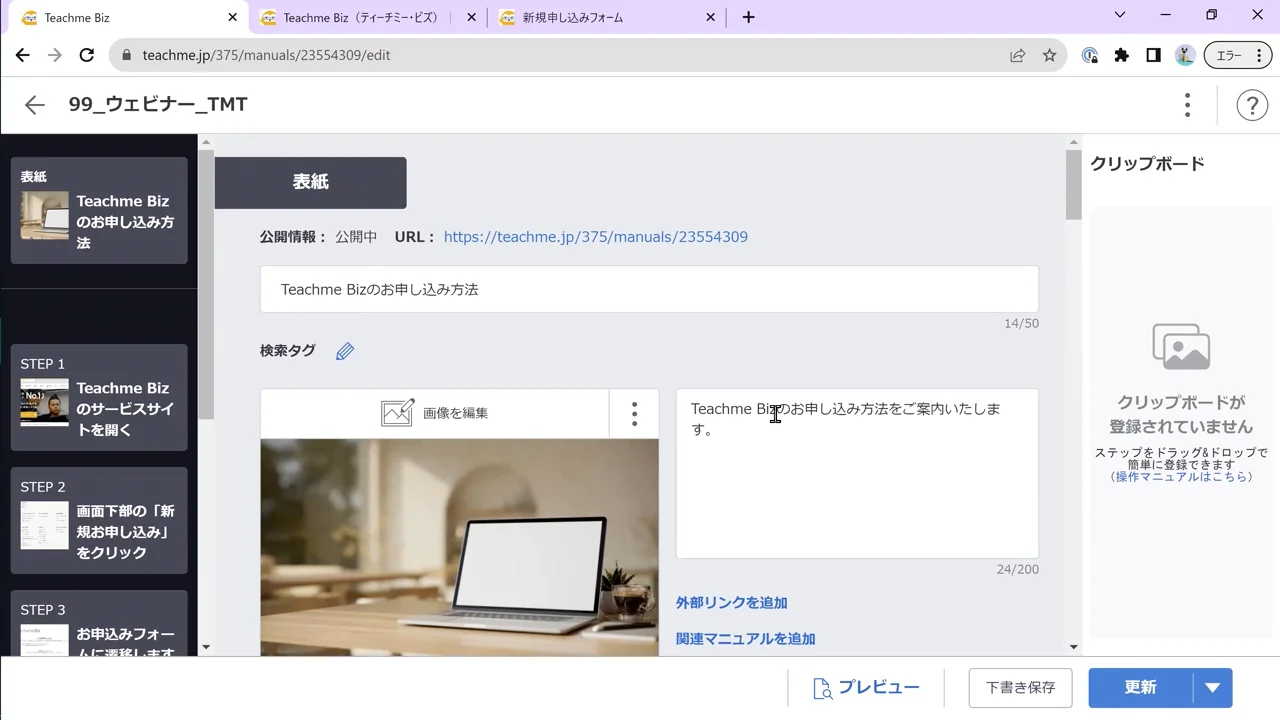This screenshot has width=1280, height=720.
Task: Click the 外部リンクを追加 link
Action: click(732, 603)
